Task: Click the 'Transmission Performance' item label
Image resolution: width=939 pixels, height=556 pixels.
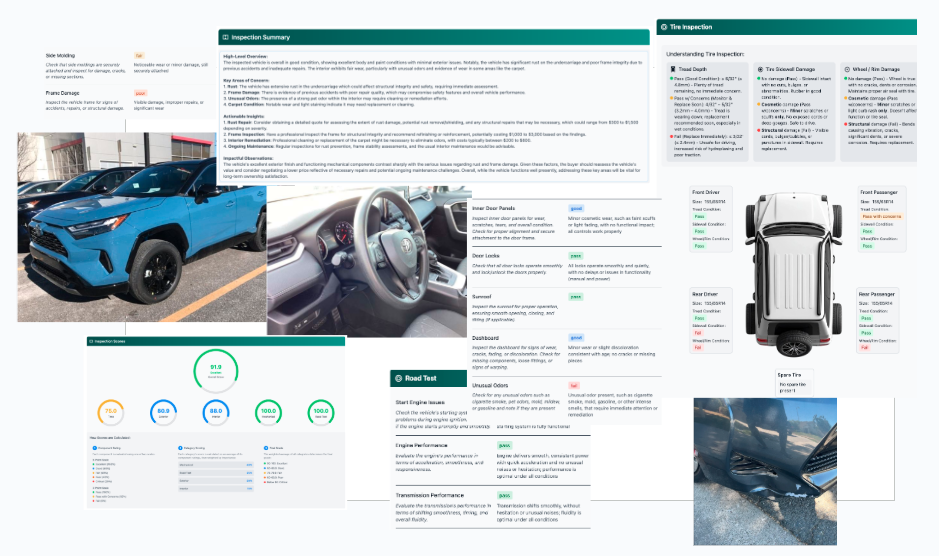Action: 429,495
